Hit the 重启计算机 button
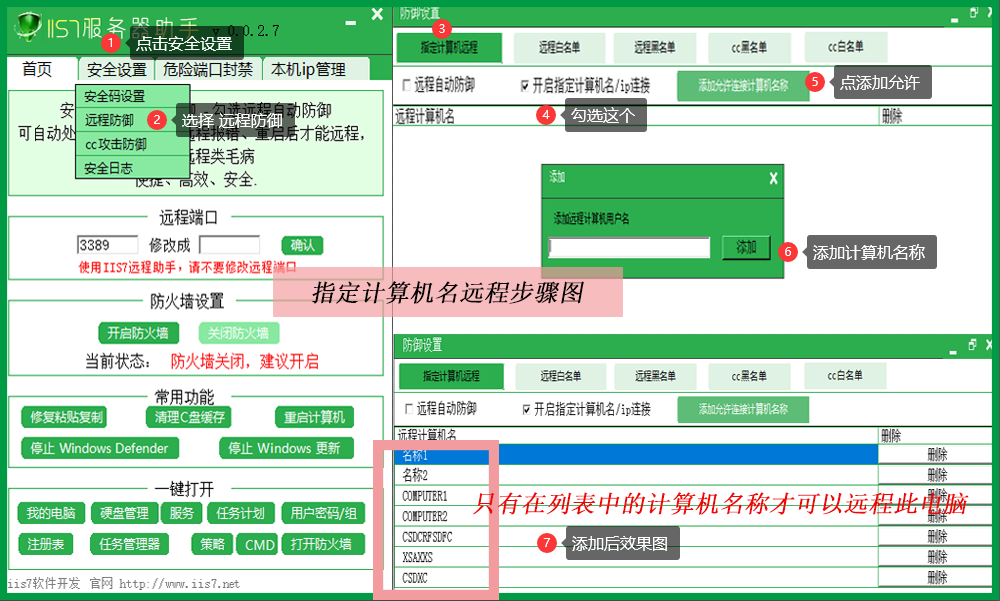 [314, 417]
